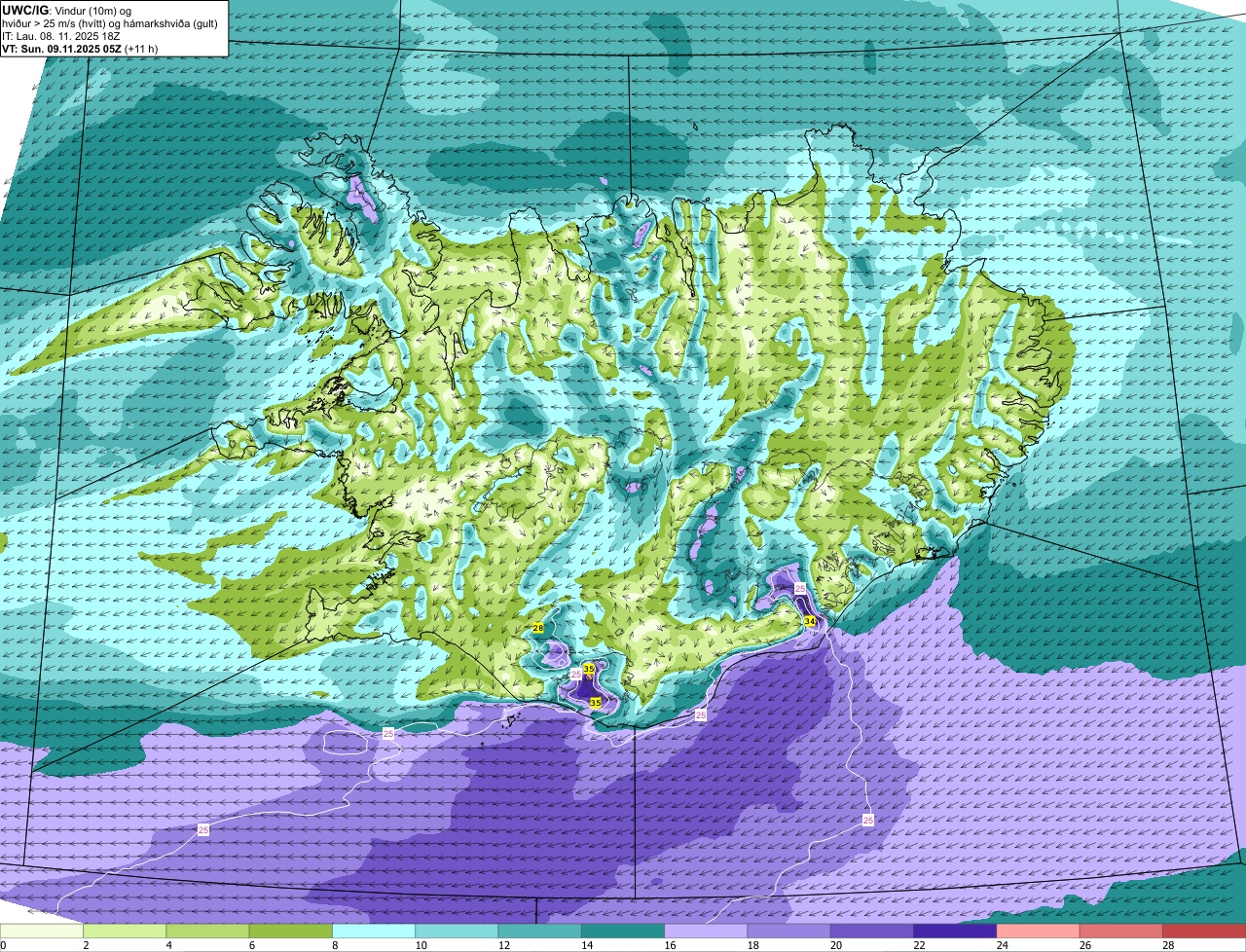Select the 10–12 m/s cyan swatch in the colour bar
Screen dimensions: 1246x952
[x=457, y=931]
